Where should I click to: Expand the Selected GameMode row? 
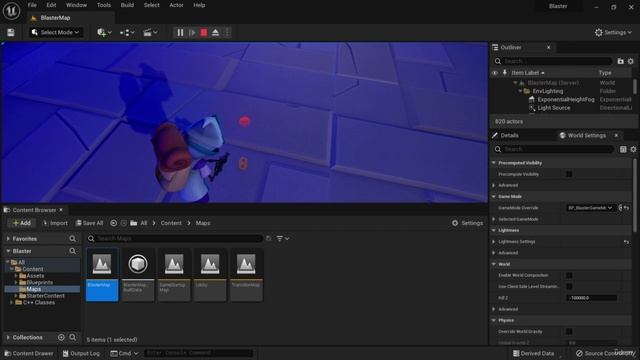click(494, 219)
